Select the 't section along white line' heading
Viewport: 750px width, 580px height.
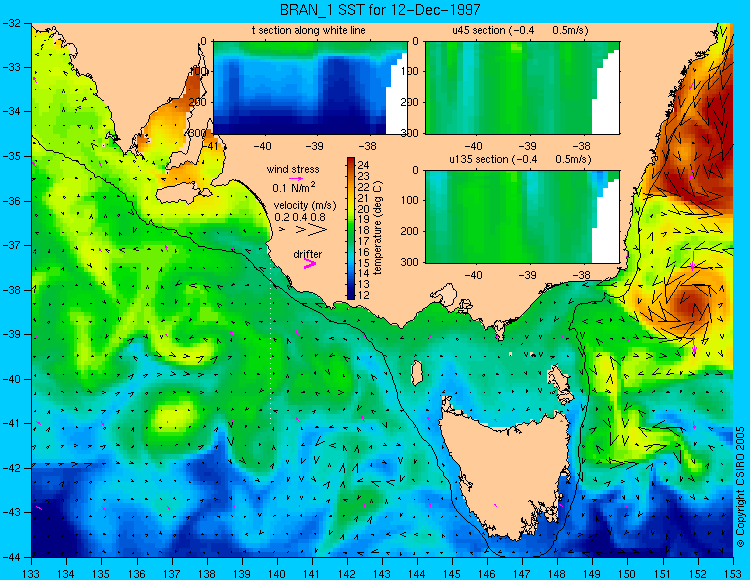(x=309, y=30)
